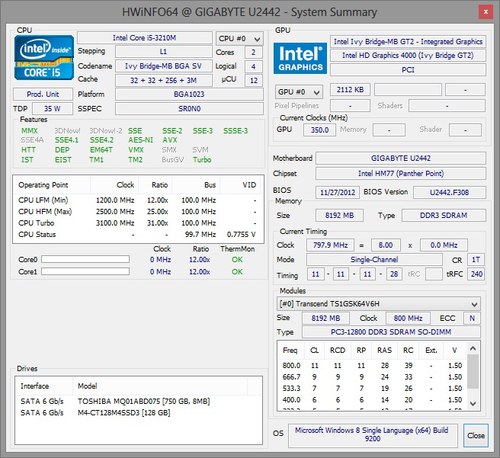The width and height of the screenshot is (500, 458).
Task: Click the memory timings scrollbar up arrow
Action: [x=473, y=349]
